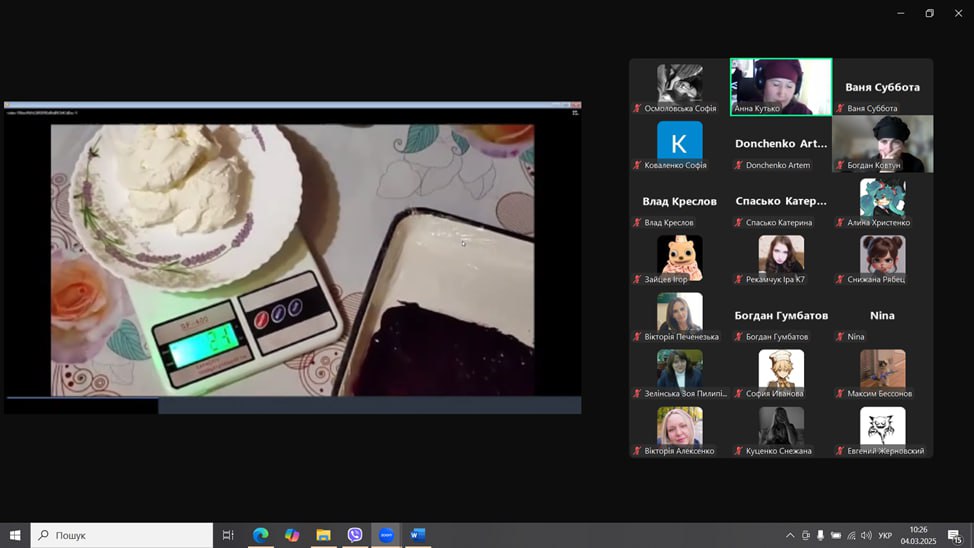The width and height of the screenshot is (974, 548).
Task: Switch to Microsoft Word in taskbar
Action: (x=418, y=535)
